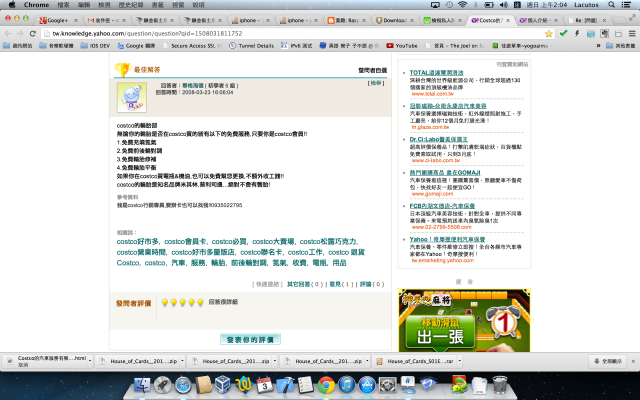Open Notification Center list icon
640x400 pixels.
click(626, 4)
